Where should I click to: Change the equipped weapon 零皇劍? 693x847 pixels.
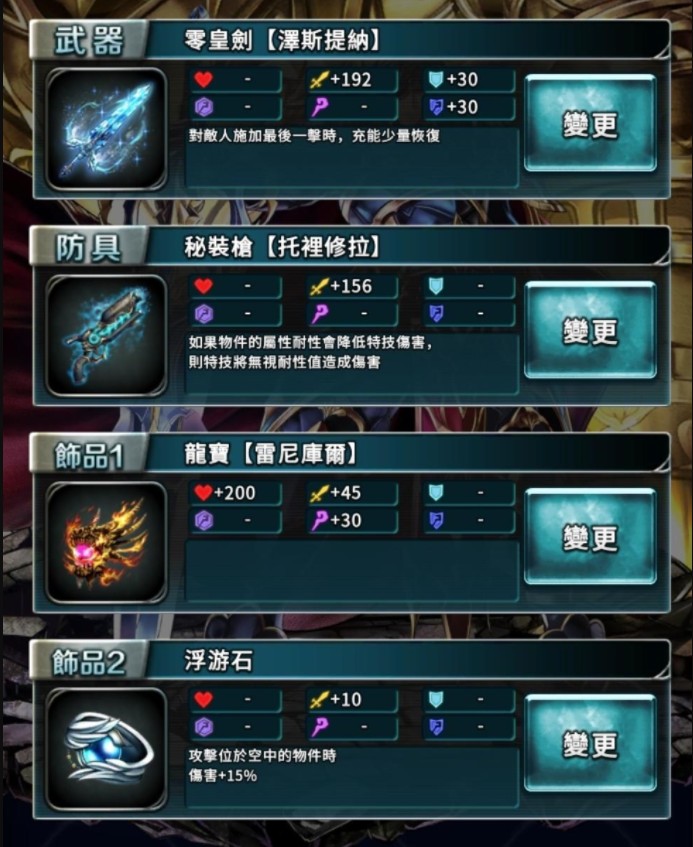click(590, 123)
